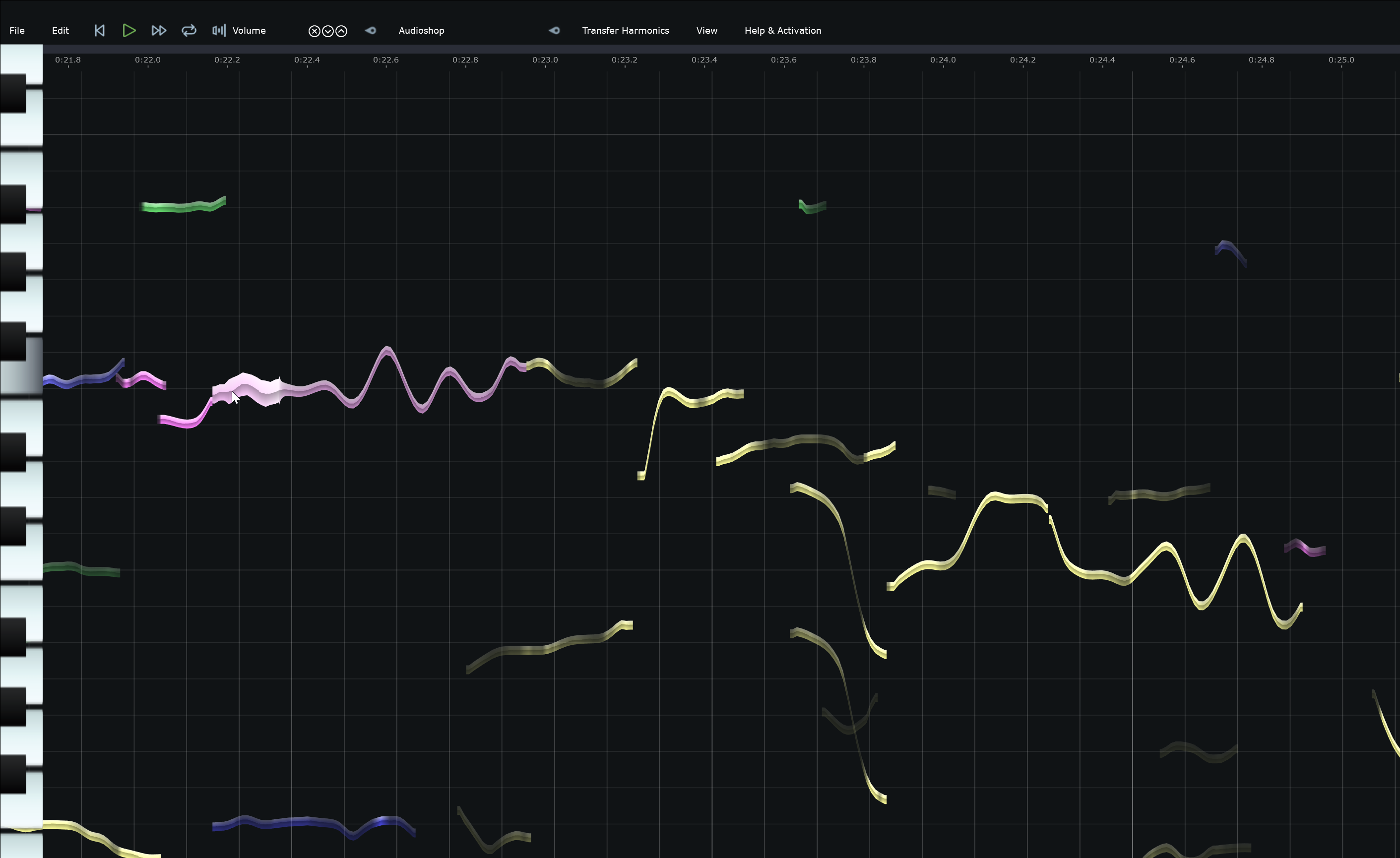Viewport: 1400px width, 858px height.
Task: Click the fast-forward double arrow icon
Action: (159, 31)
